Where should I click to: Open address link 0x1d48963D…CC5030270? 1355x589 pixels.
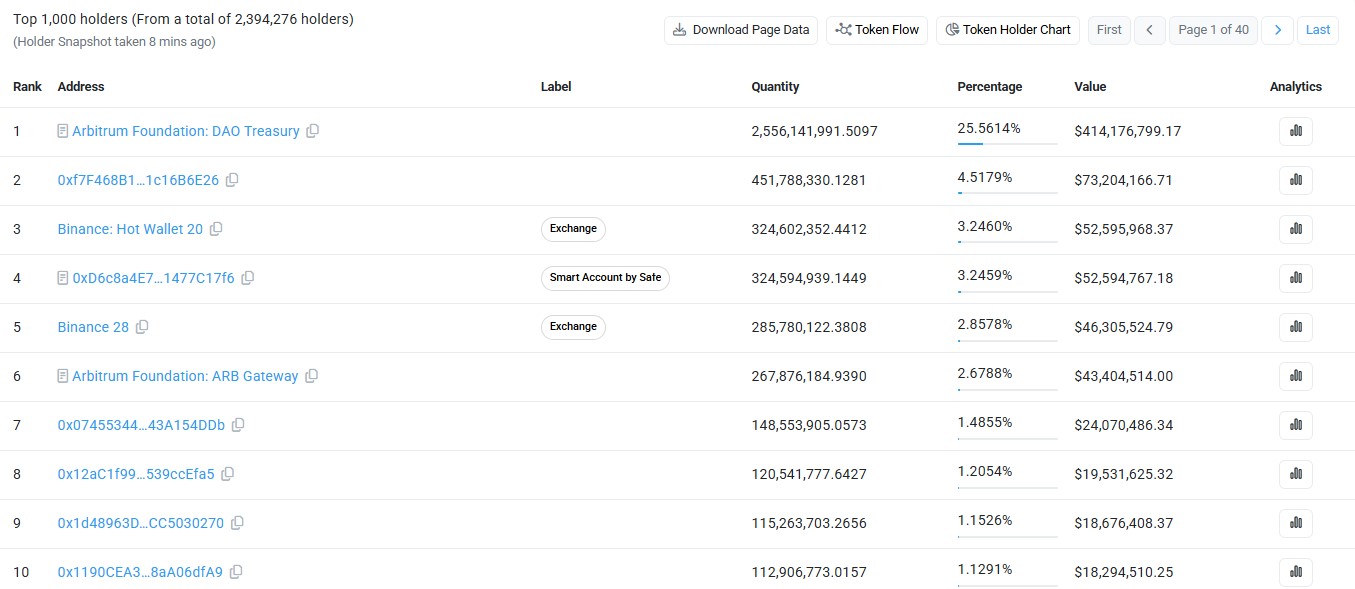(x=141, y=523)
